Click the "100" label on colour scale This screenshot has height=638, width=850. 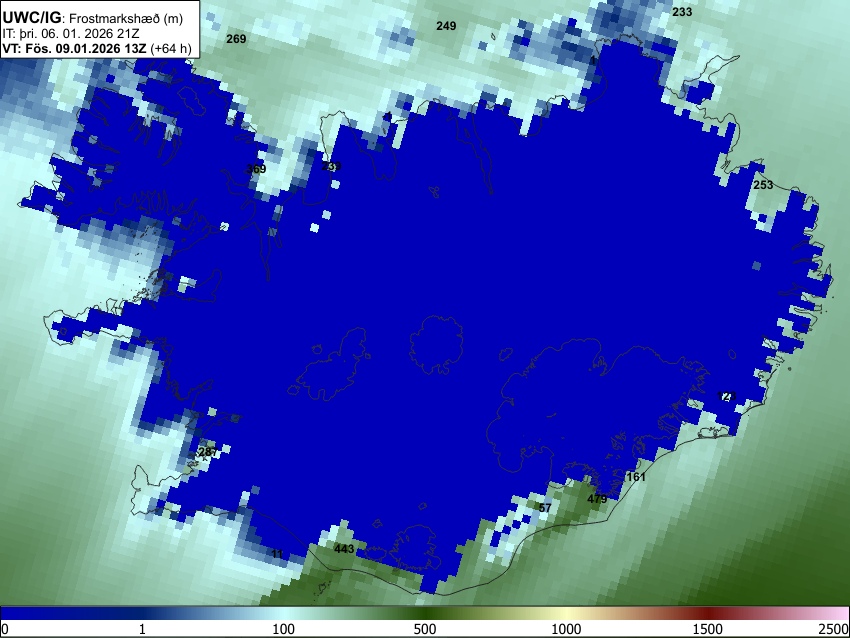coord(284,629)
